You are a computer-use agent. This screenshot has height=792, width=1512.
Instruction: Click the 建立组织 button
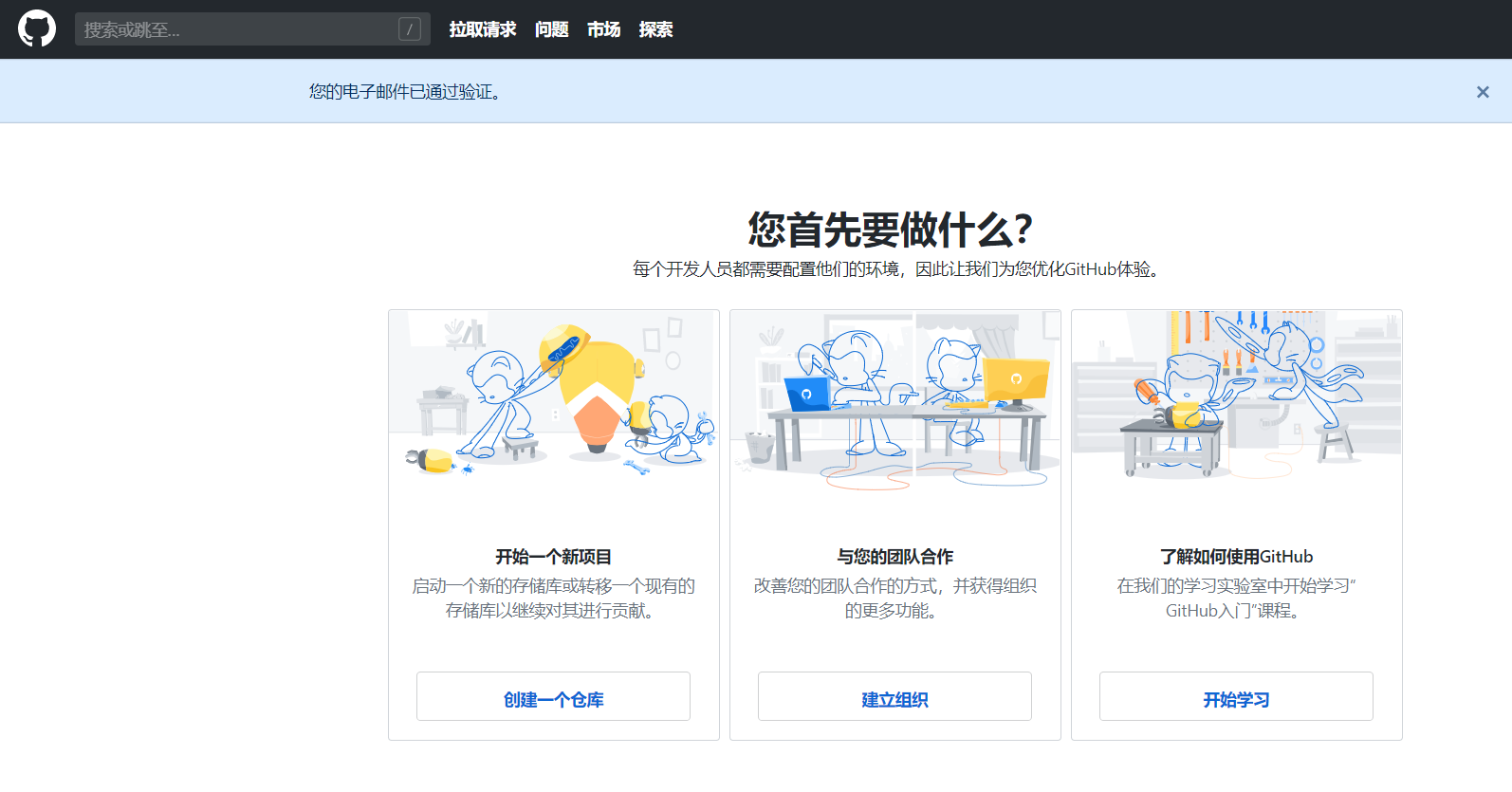(894, 696)
